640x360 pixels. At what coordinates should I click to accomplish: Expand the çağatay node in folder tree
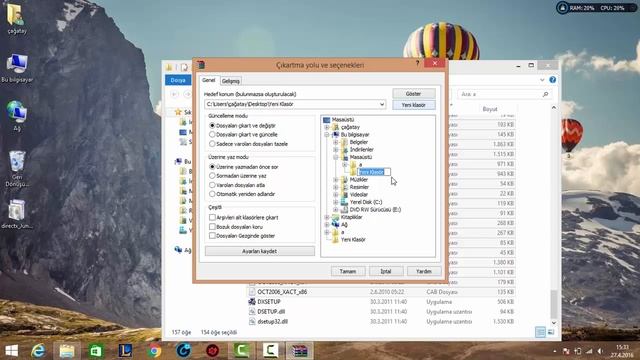[x=327, y=127]
